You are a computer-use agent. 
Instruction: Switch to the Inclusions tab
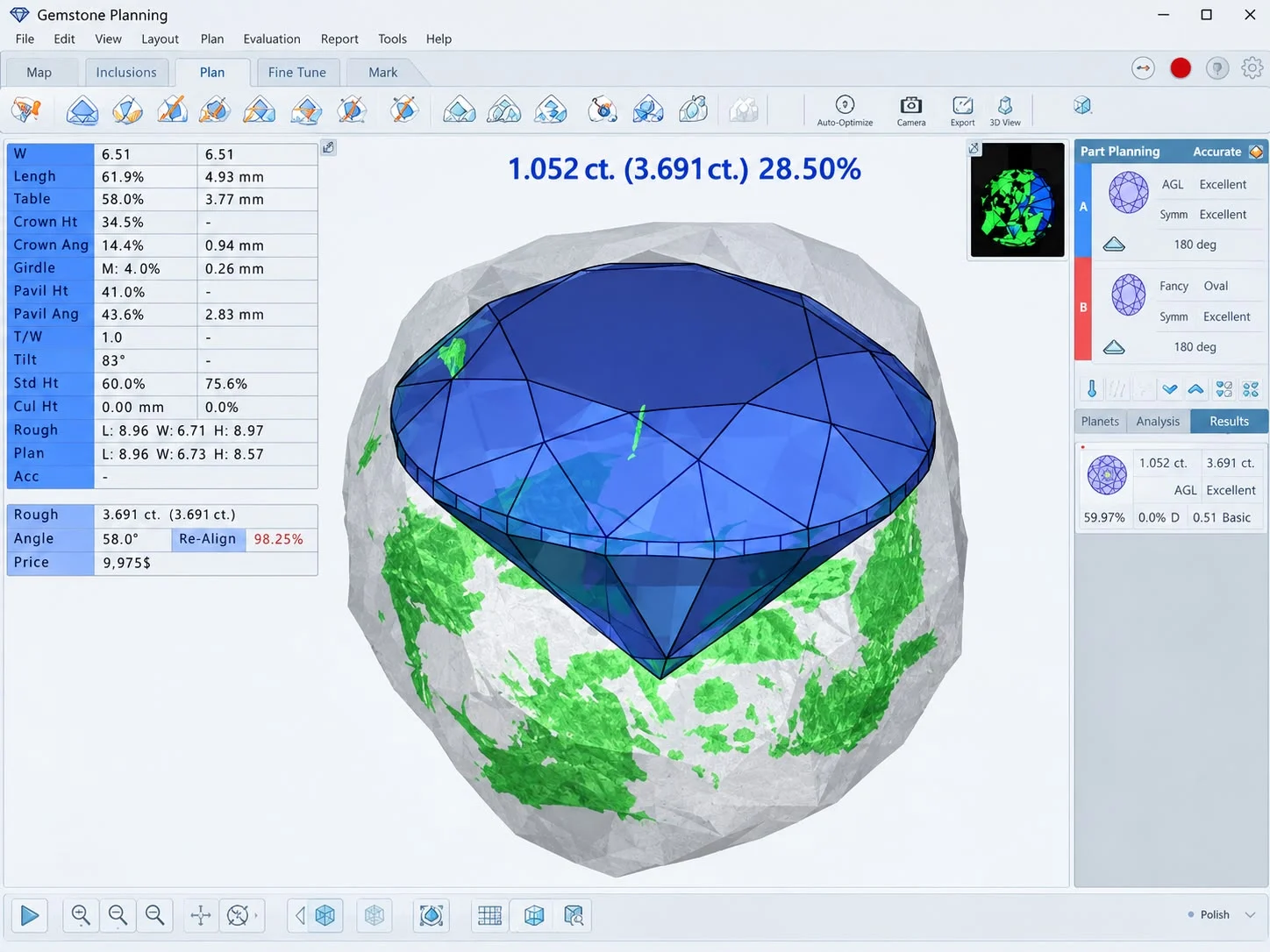click(x=126, y=73)
